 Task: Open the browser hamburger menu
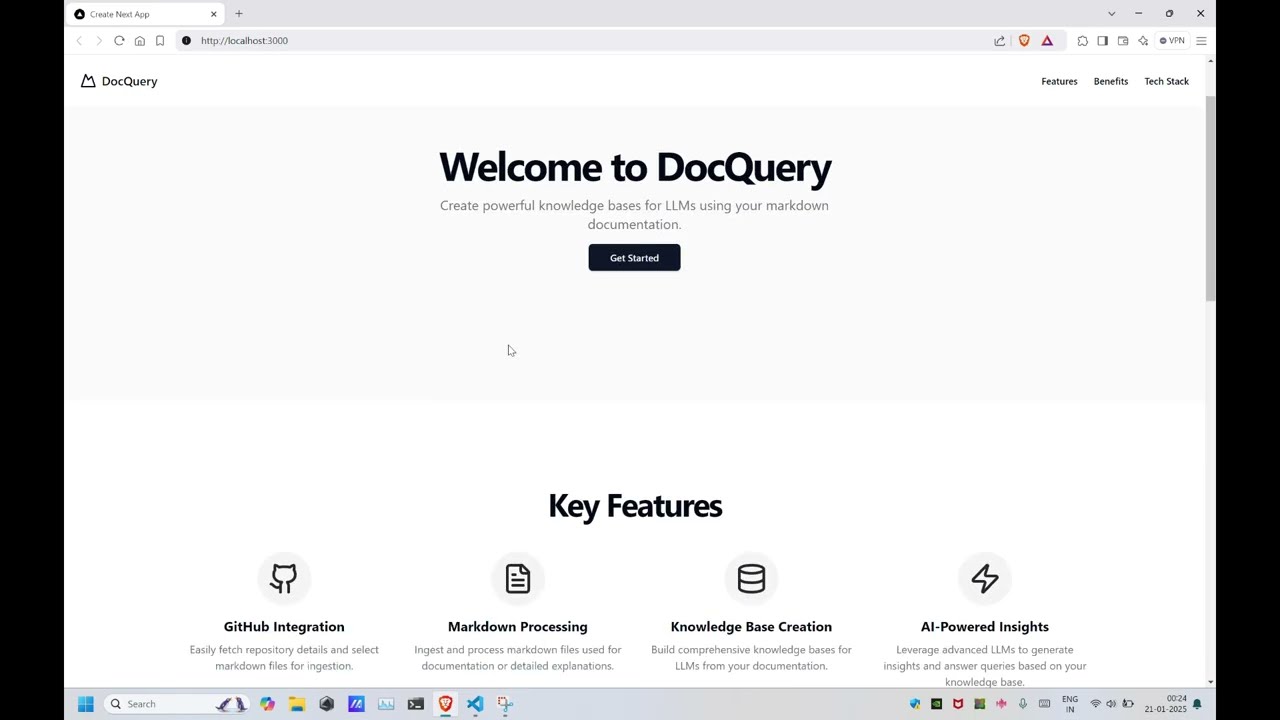coord(1200,40)
